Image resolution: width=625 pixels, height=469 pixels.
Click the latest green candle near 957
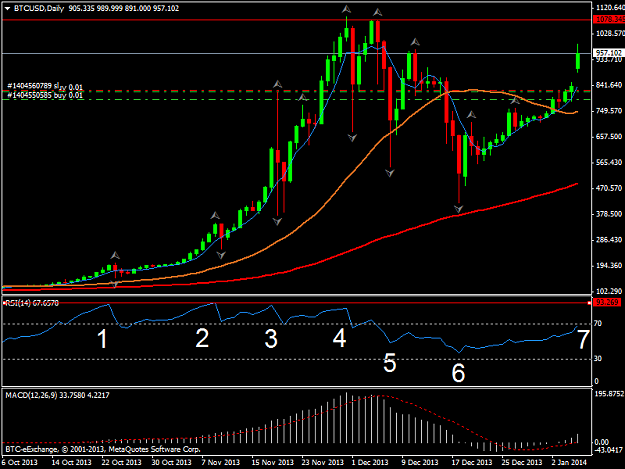[x=578, y=61]
